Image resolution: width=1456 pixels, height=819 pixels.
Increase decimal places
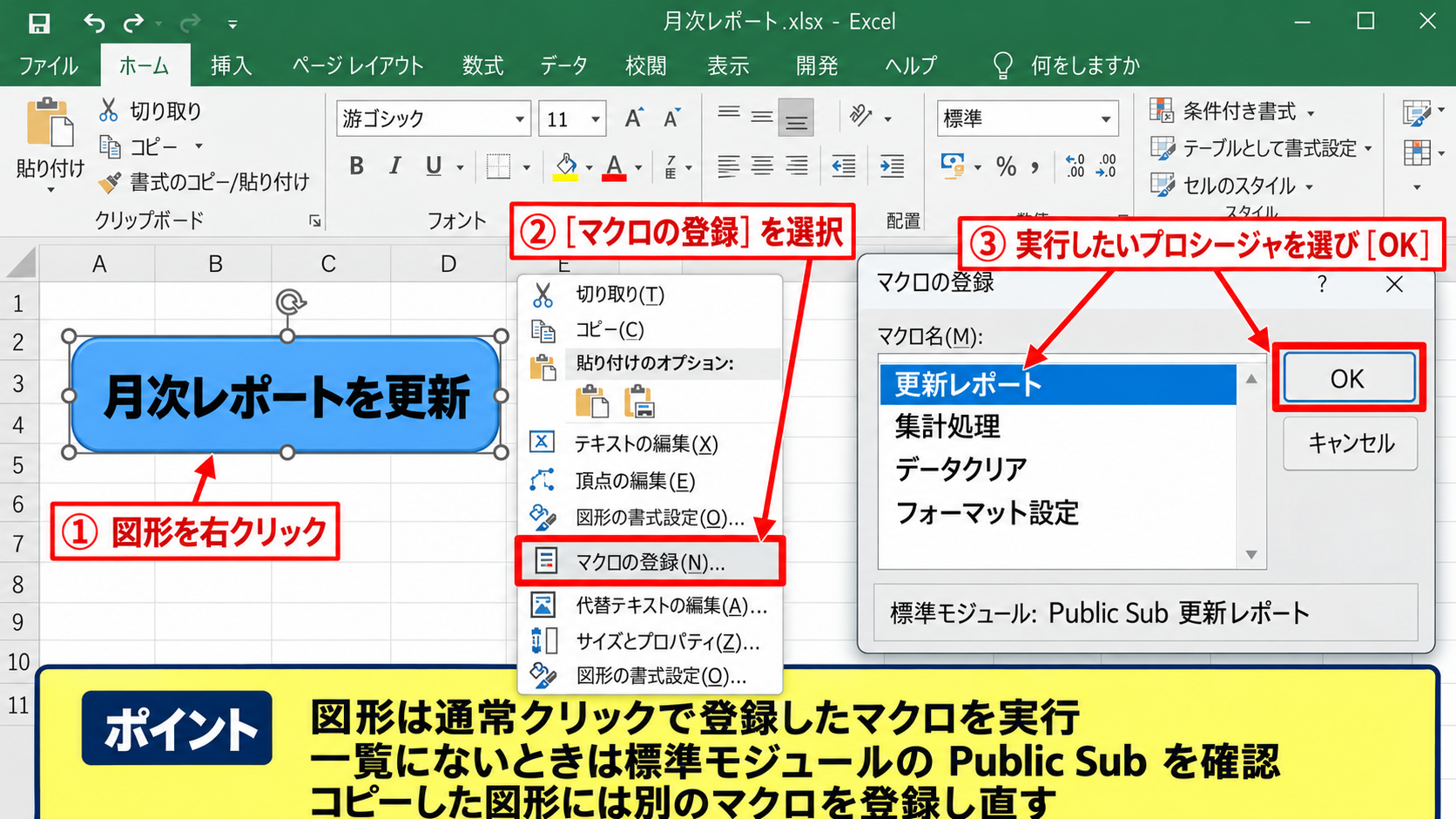(1075, 166)
